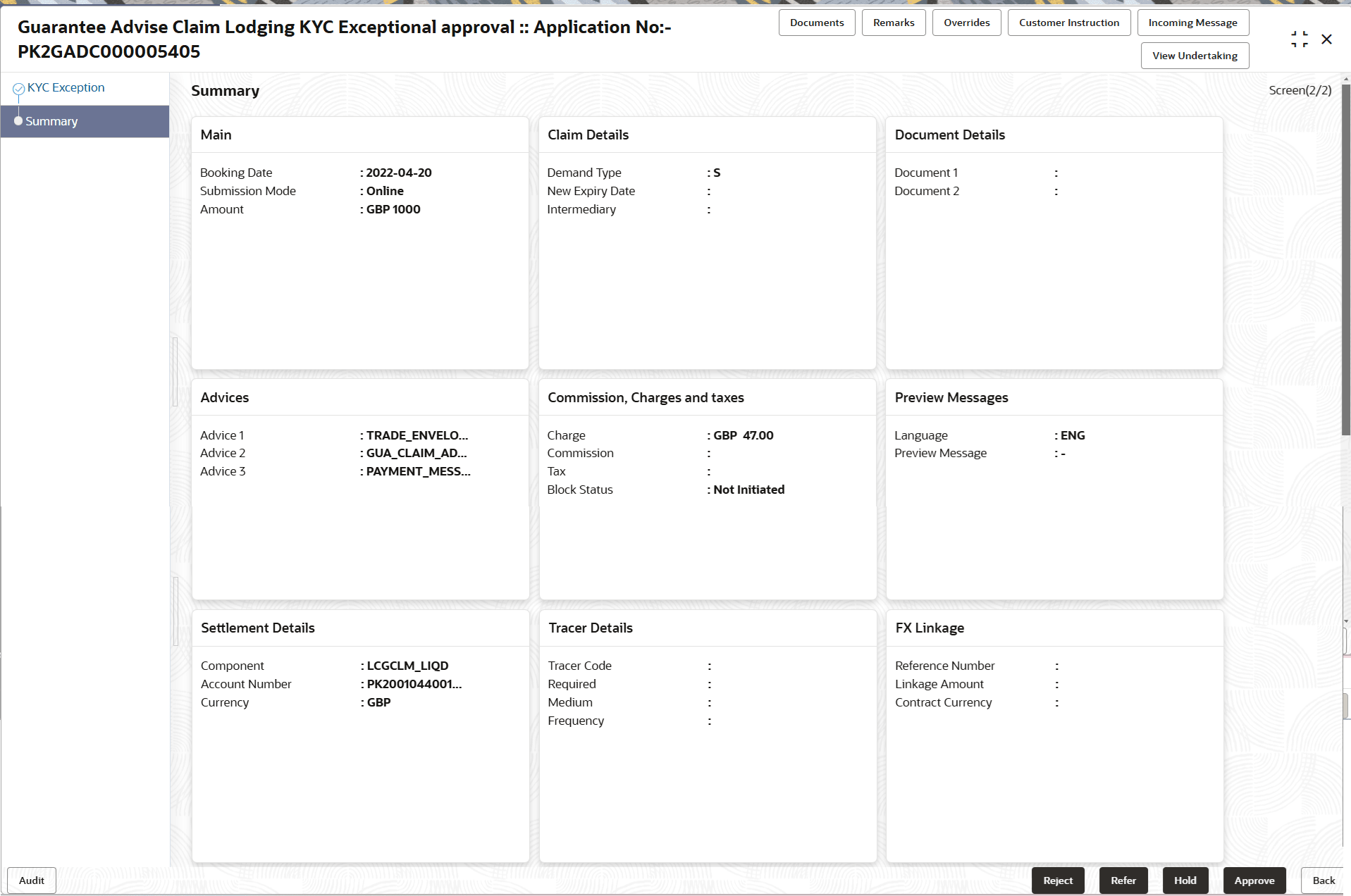Collapse the screen using the resize icon
Screen dimensions: 1351x896
tap(1299, 39)
